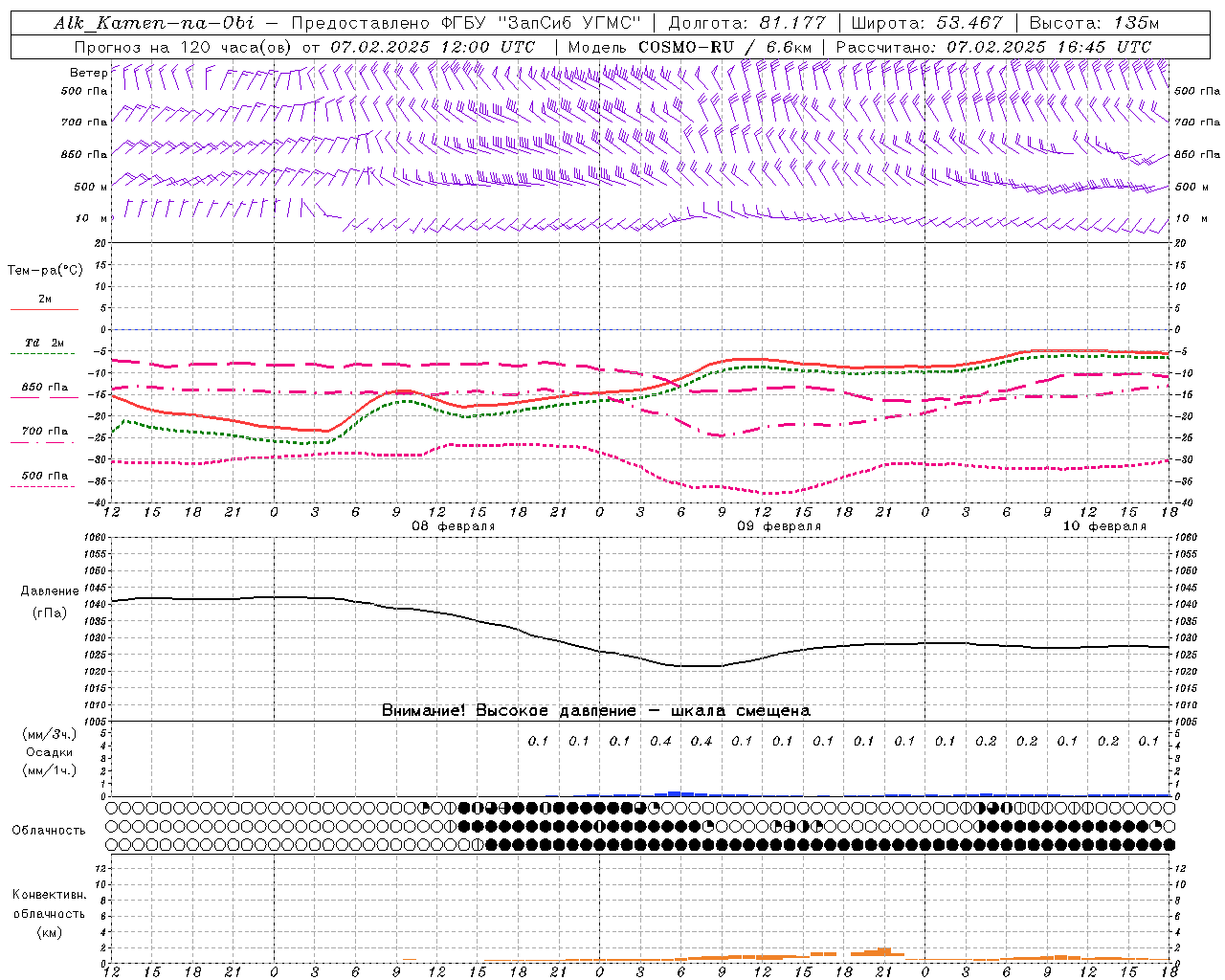
Task: Click the Alk_Kamen-na-Obi station title
Action: pyautogui.click(x=154, y=23)
